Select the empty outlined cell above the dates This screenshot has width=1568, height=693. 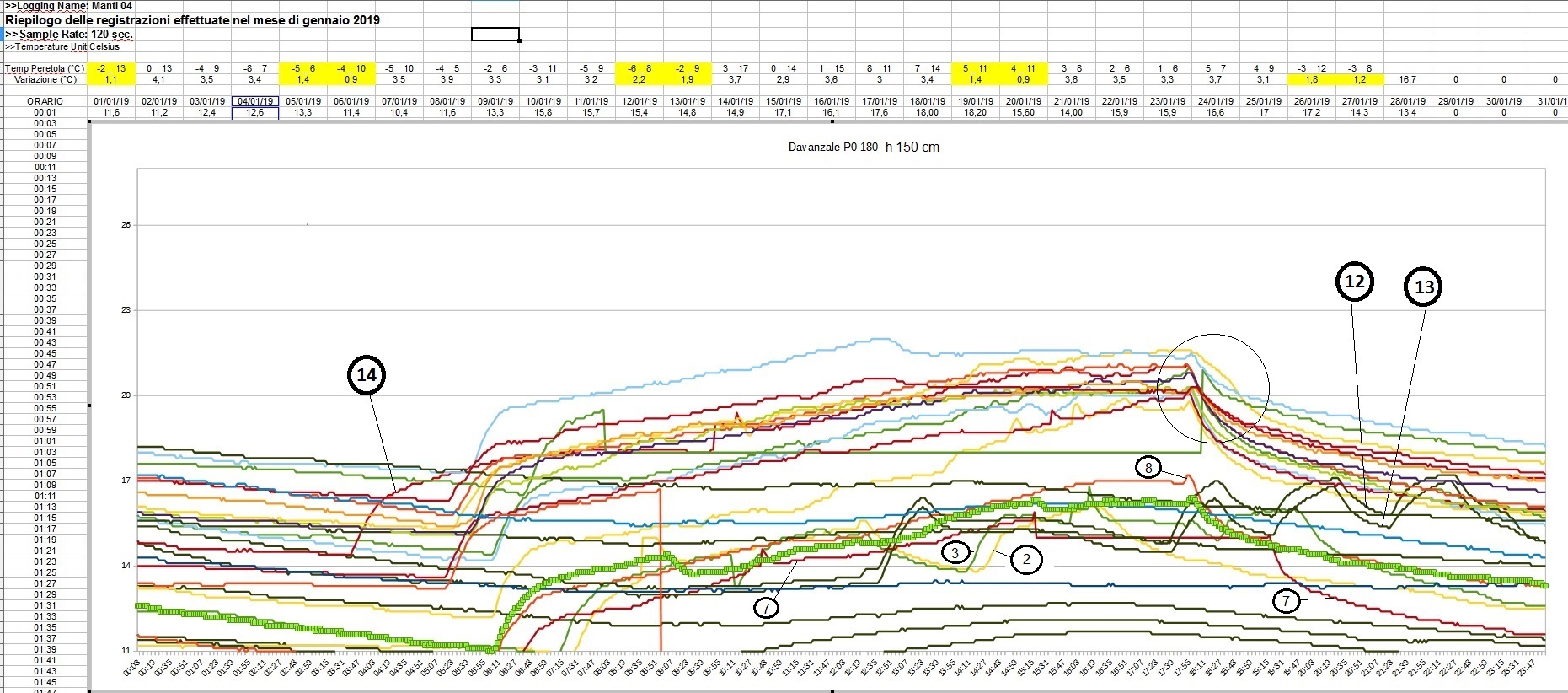(x=495, y=35)
